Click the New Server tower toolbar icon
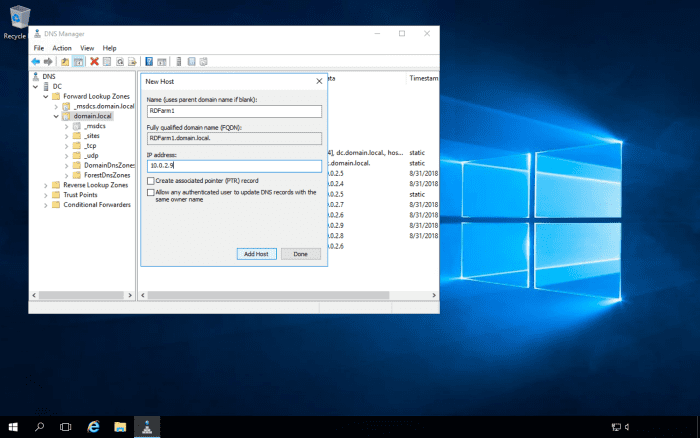700x438 pixels. tap(179, 62)
